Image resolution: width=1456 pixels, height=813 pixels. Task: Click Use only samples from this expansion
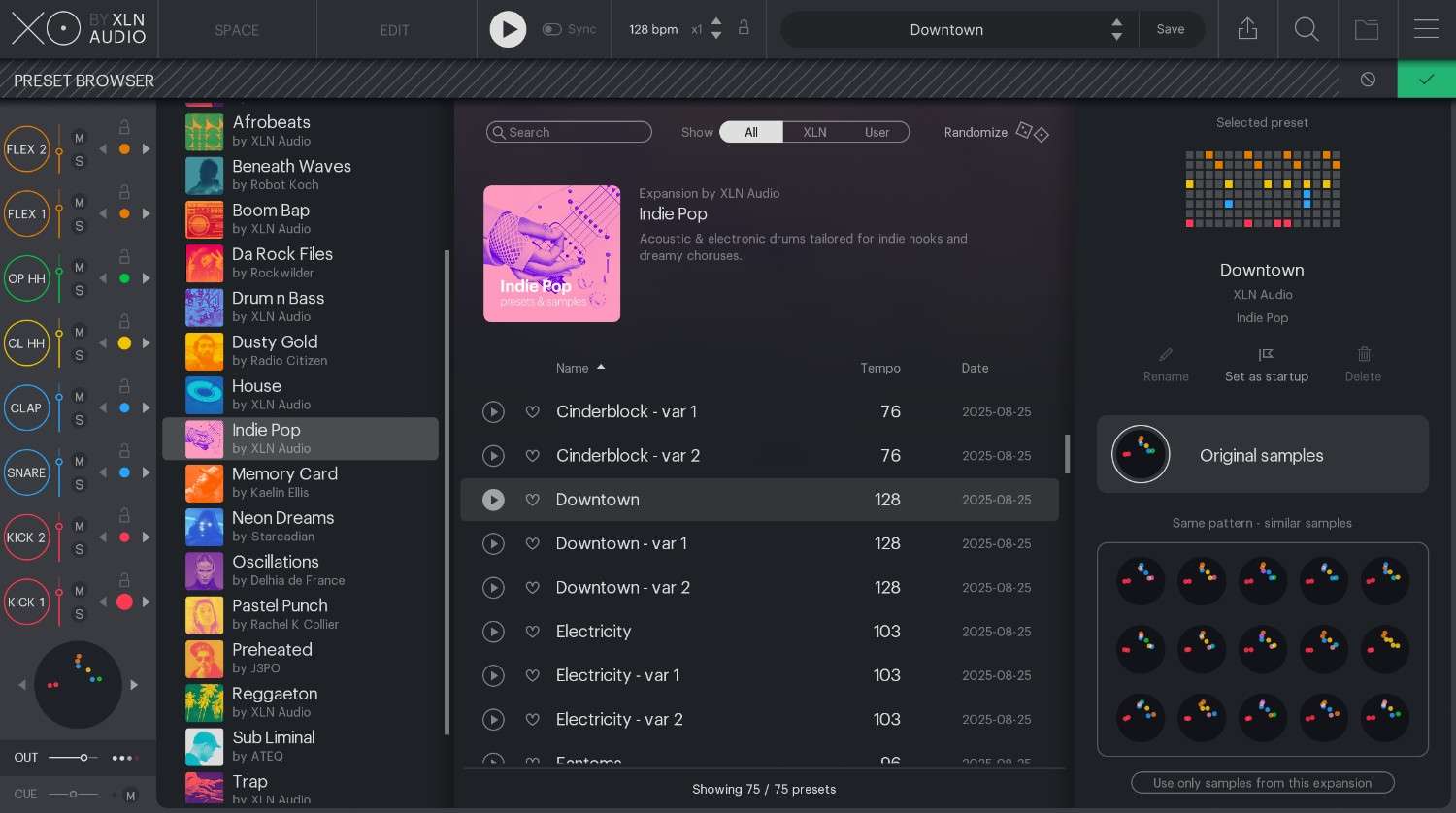point(1262,783)
